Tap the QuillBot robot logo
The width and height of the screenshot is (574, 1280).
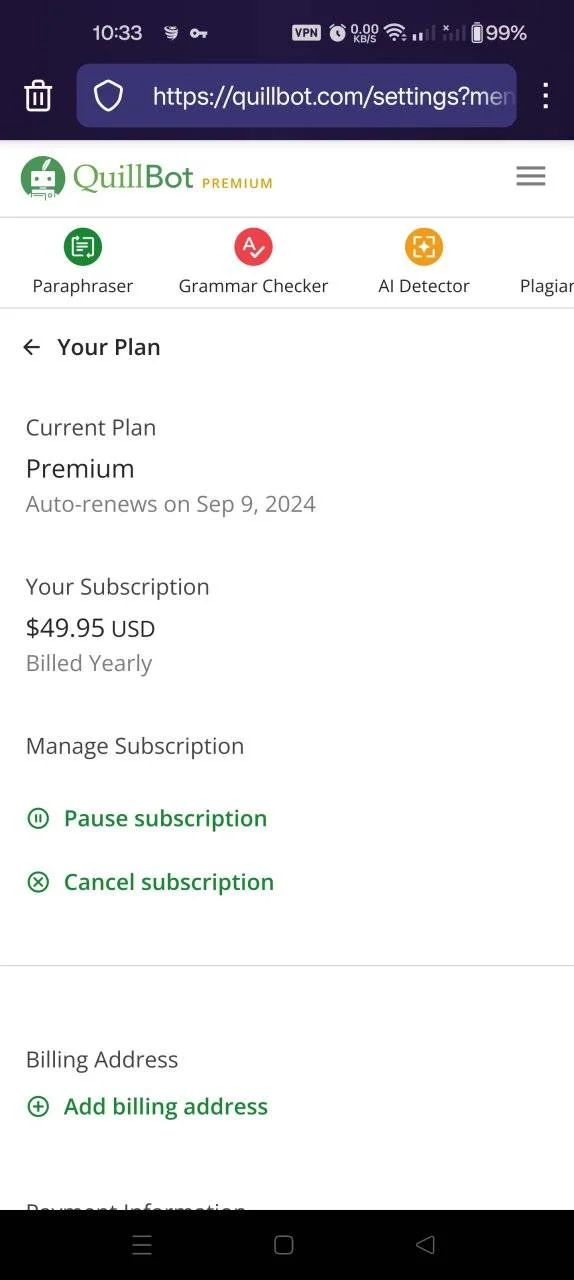(x=43, y=178)
